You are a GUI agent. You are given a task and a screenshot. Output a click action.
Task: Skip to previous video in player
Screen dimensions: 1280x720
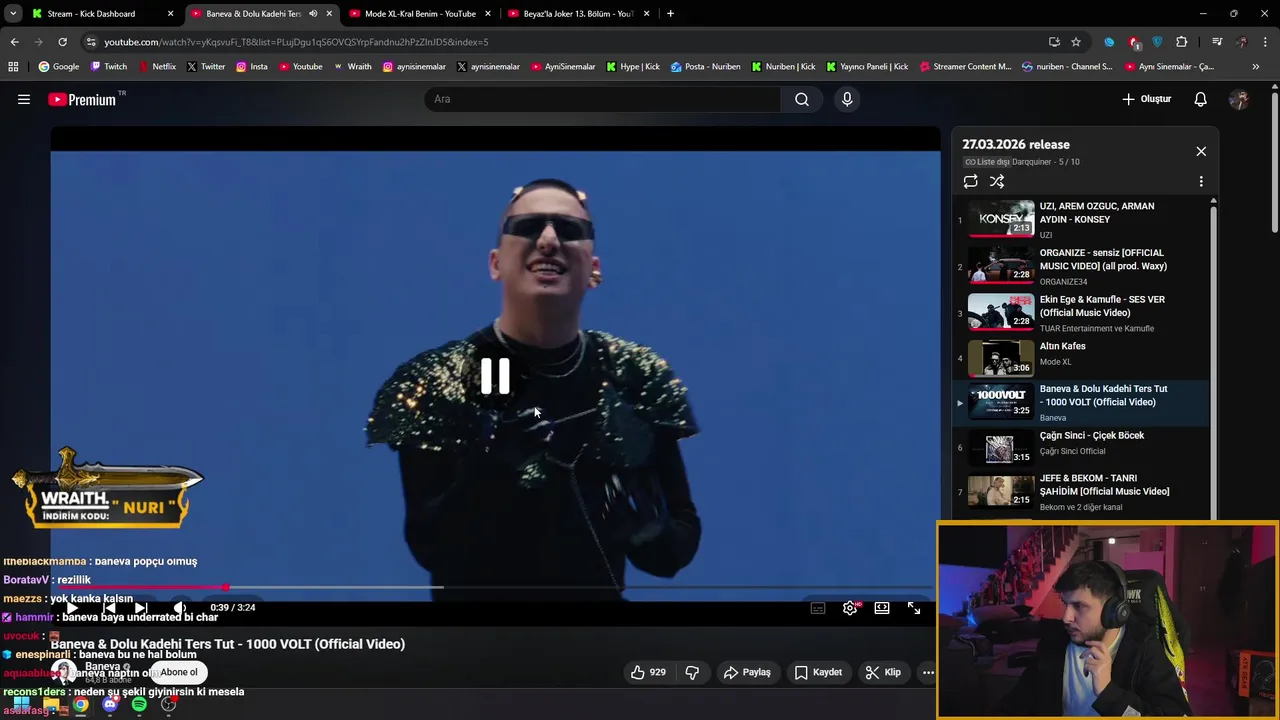coord(110,607)
